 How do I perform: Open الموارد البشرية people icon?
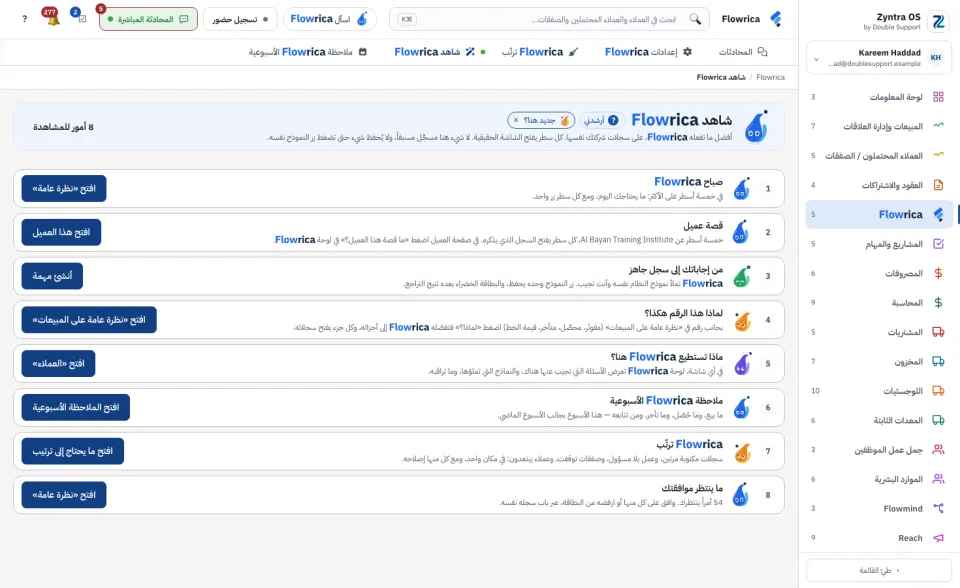coord(938,479)
